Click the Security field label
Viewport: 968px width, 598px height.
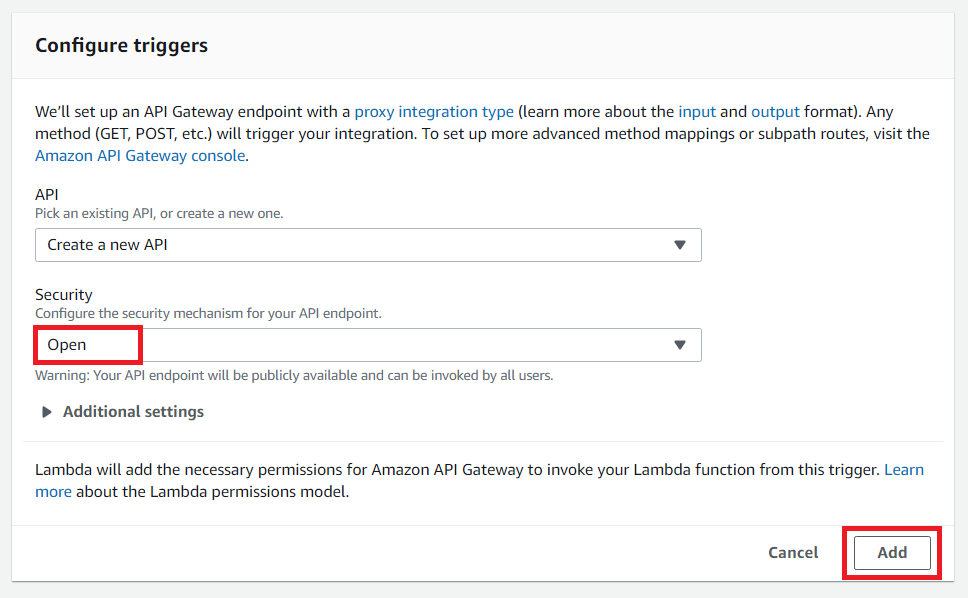(x=64, y=295)
